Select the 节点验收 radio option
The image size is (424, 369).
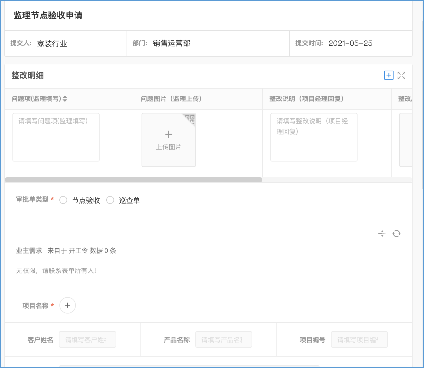(x=63, y=200)
